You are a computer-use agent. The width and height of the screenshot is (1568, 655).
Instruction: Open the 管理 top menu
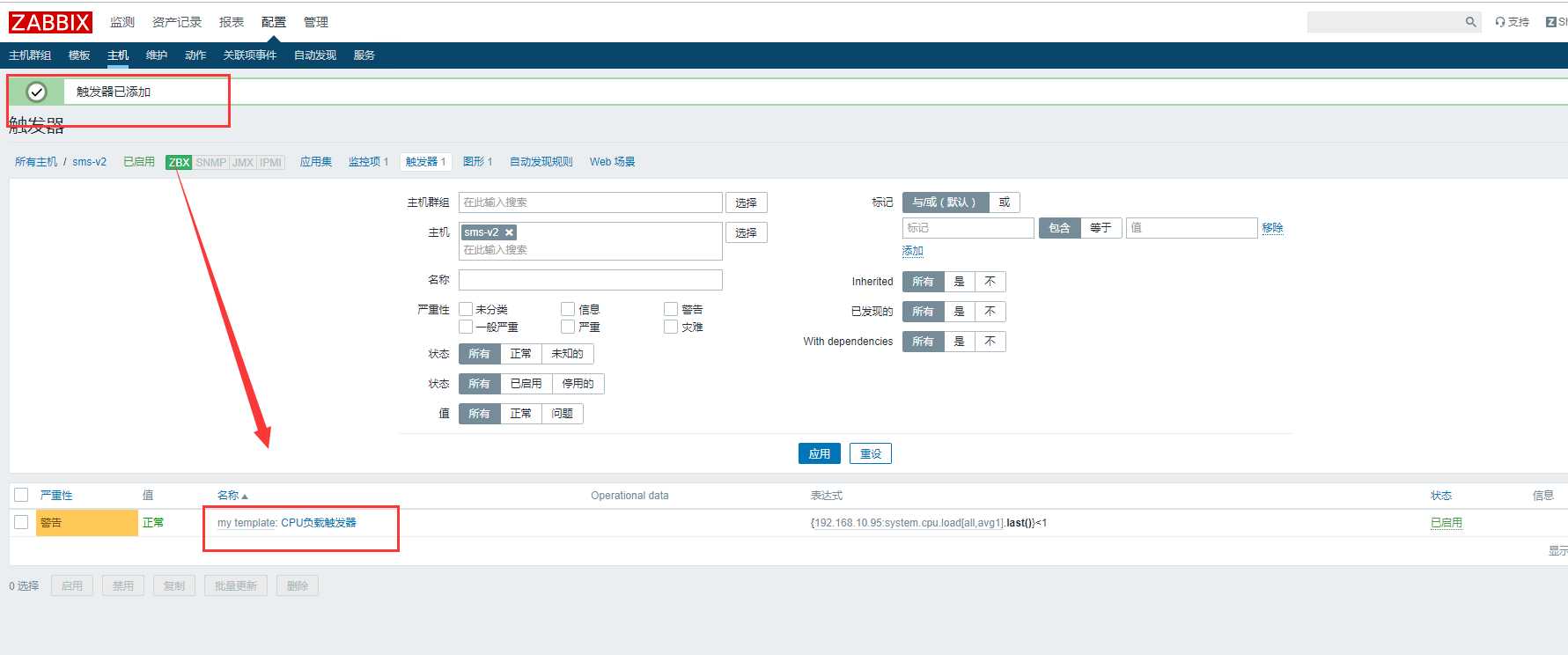click(316, 22)
